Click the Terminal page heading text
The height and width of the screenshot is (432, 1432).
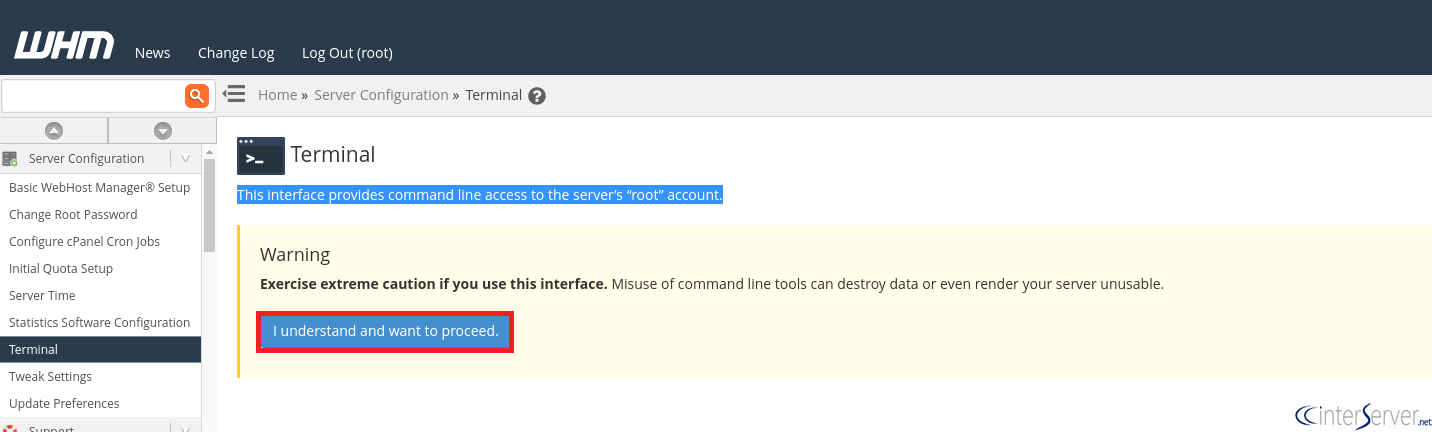coord(333,155)
